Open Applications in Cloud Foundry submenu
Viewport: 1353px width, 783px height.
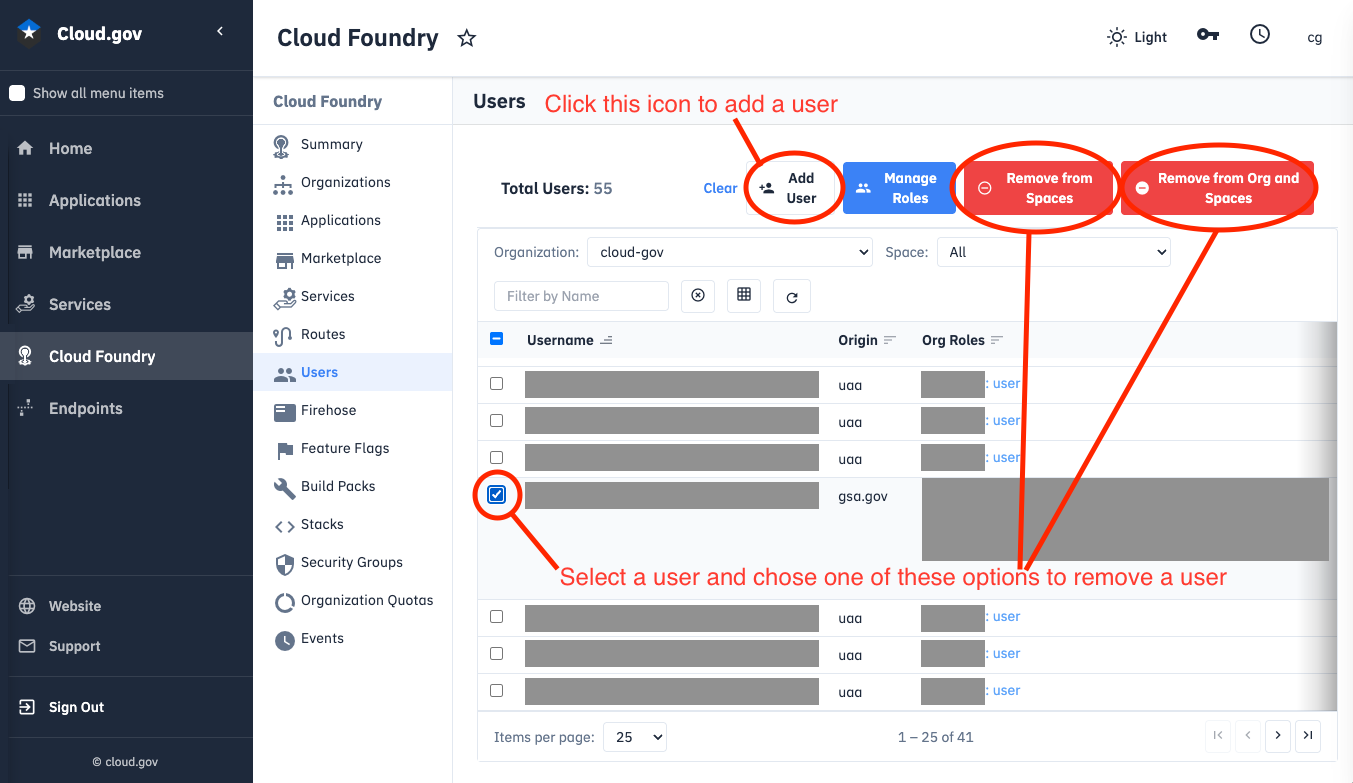click(x=352, y=220)
